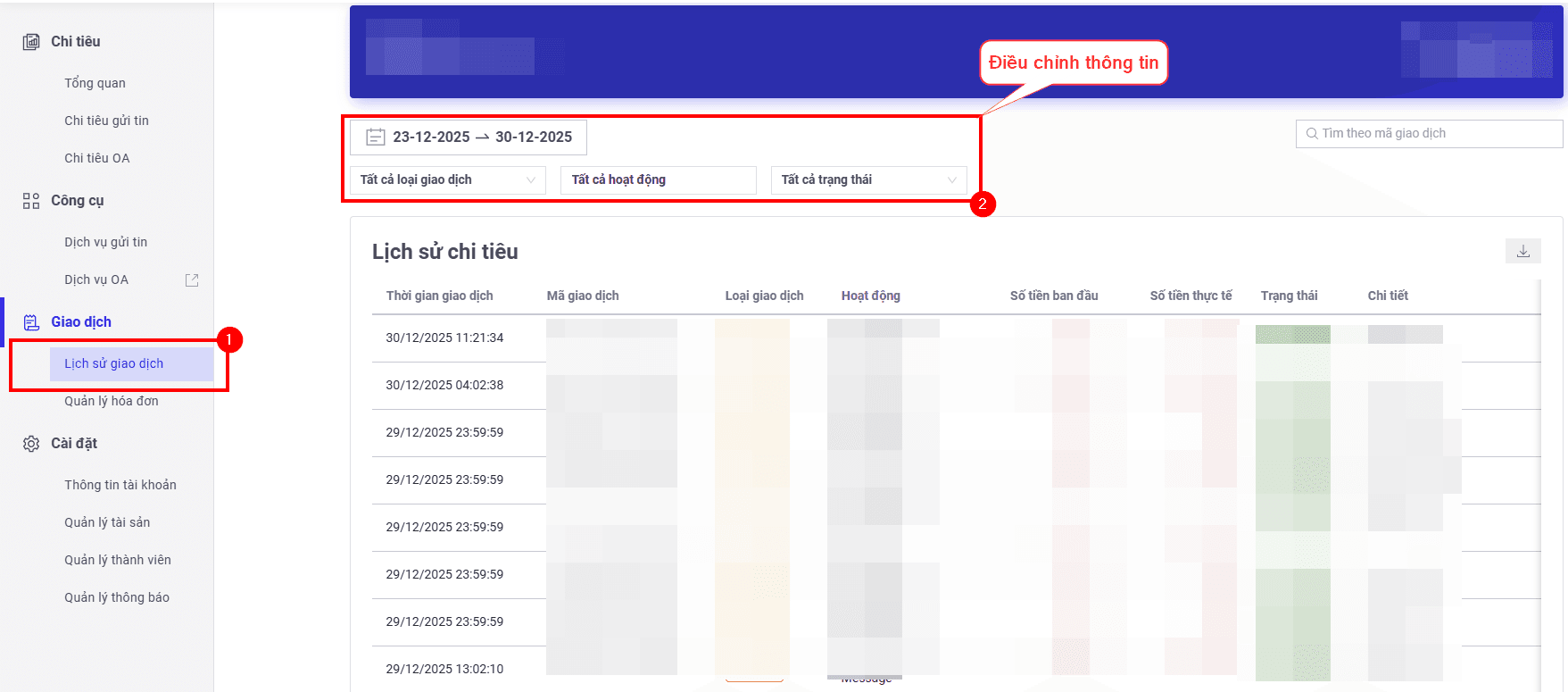The height and width of the screenshot is (692, 1568).
Task: Expand the Tất cả trạng thái dropdown
Action: click(x=868, y=180)
